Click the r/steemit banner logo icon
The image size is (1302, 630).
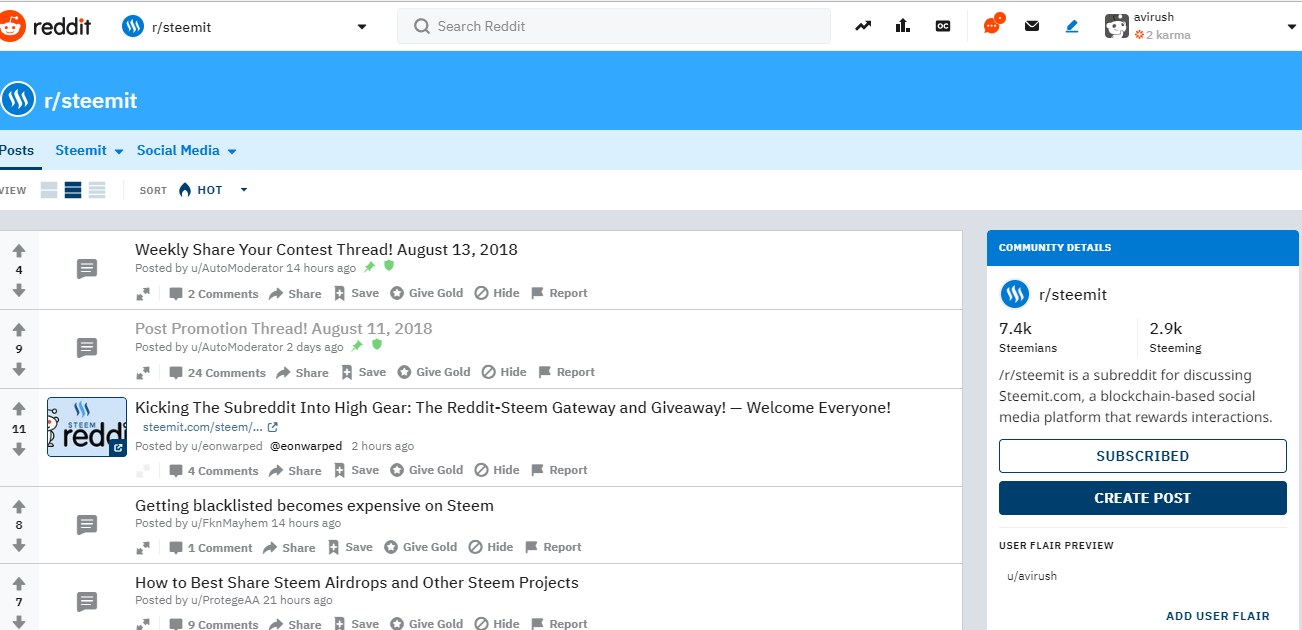(18, 100)
